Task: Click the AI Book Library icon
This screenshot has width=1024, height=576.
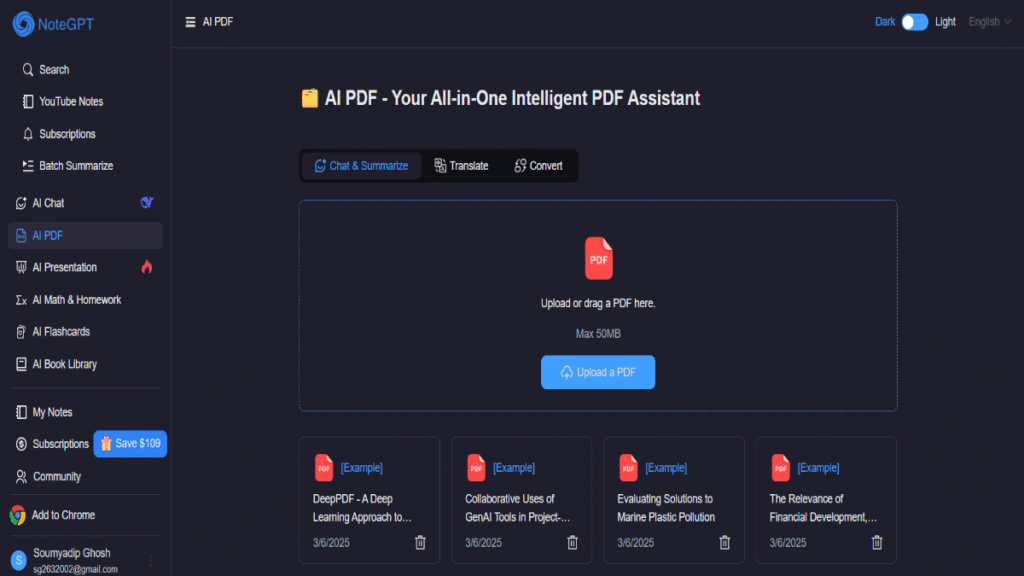Action: tap(21, 364)
